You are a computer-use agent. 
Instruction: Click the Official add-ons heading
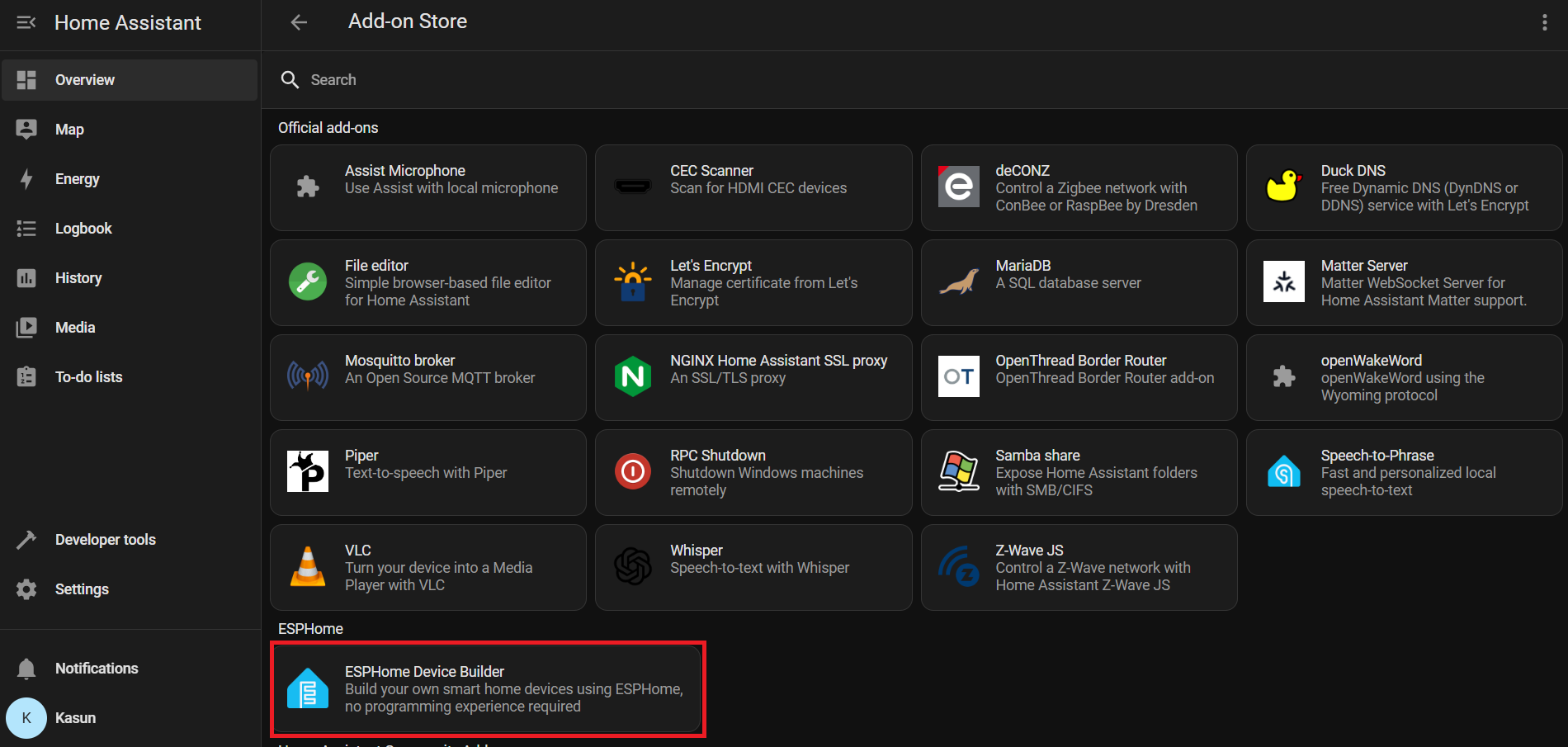click(x=328, y=128)
